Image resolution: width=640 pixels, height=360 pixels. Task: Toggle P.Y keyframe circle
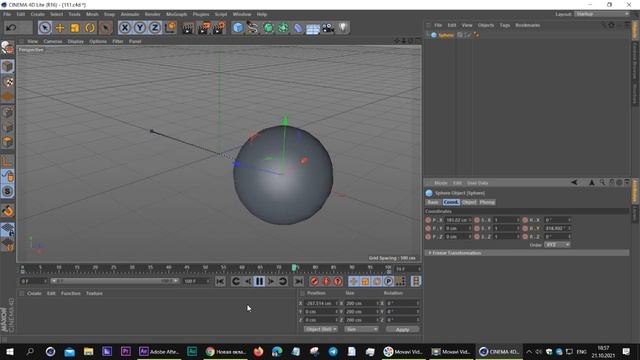pyautogui.click(x=428, y=228)
